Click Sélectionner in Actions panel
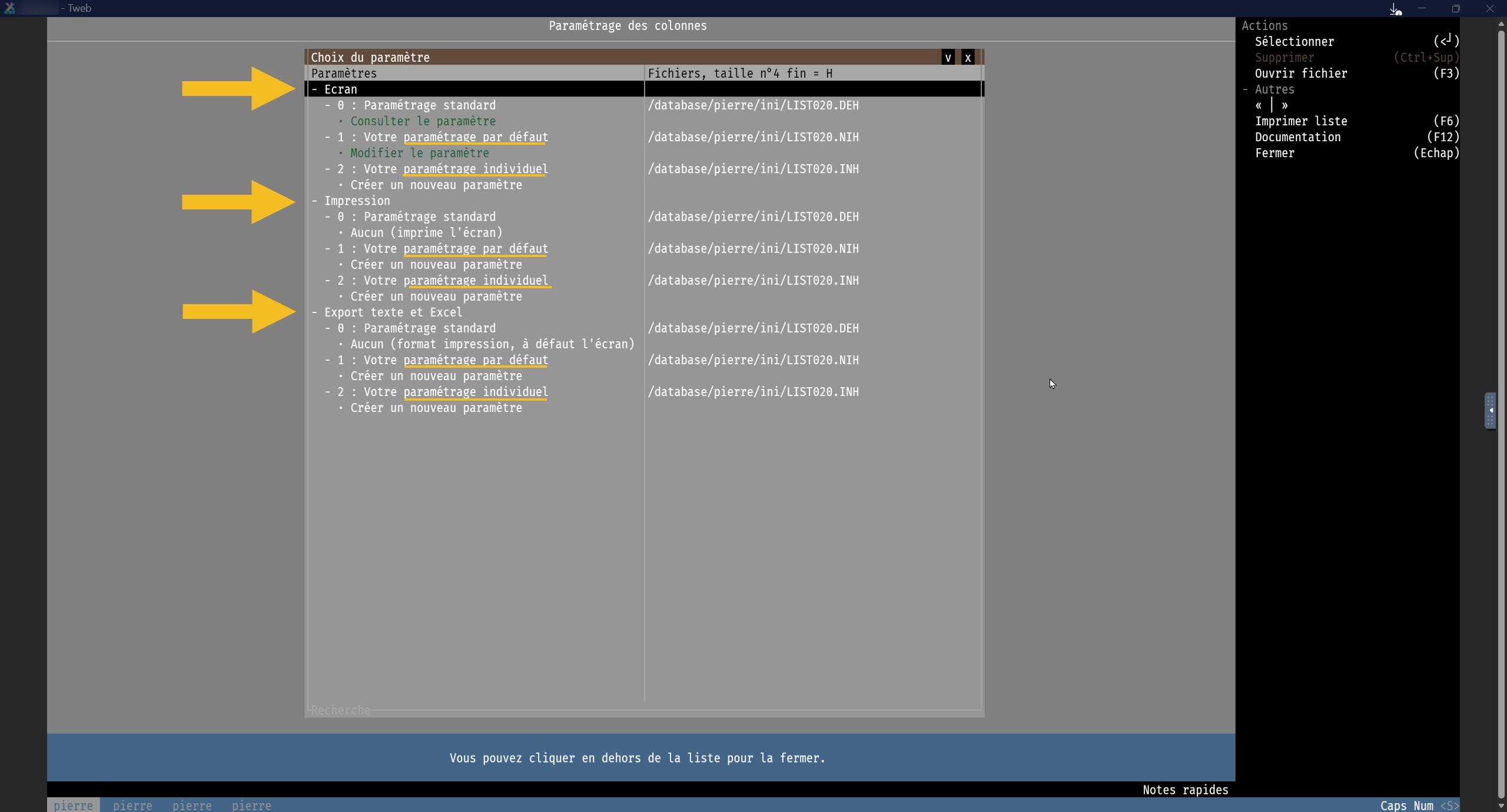Viewport: 1507px width, 812px height. [x=1294, y=42]
